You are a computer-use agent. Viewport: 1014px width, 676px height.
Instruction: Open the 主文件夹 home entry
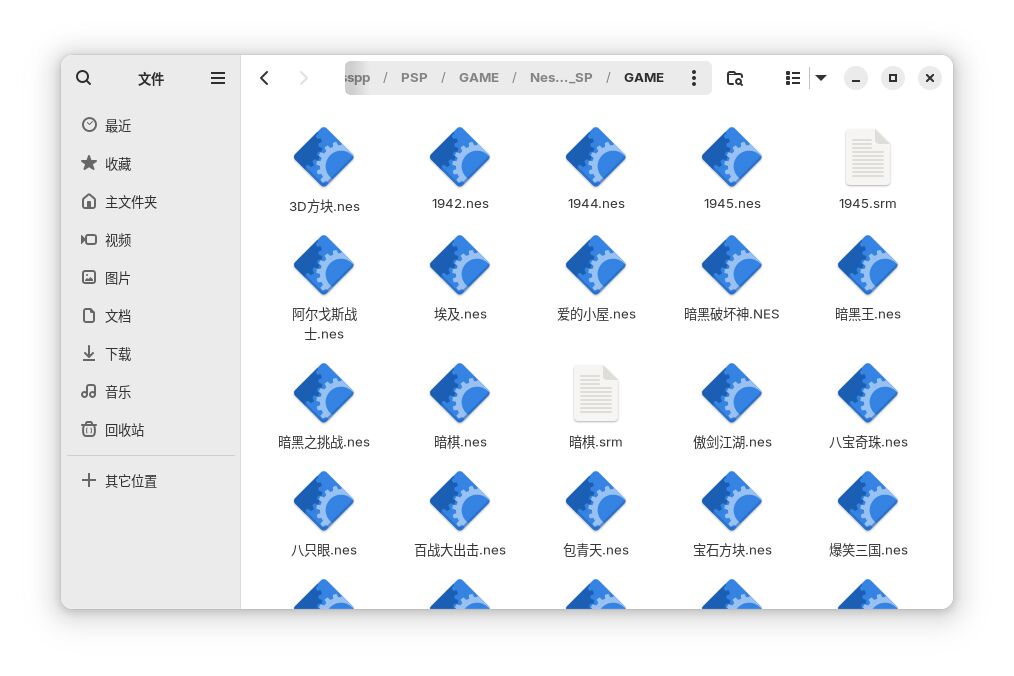pyautogui.click(x=129, y=202)
